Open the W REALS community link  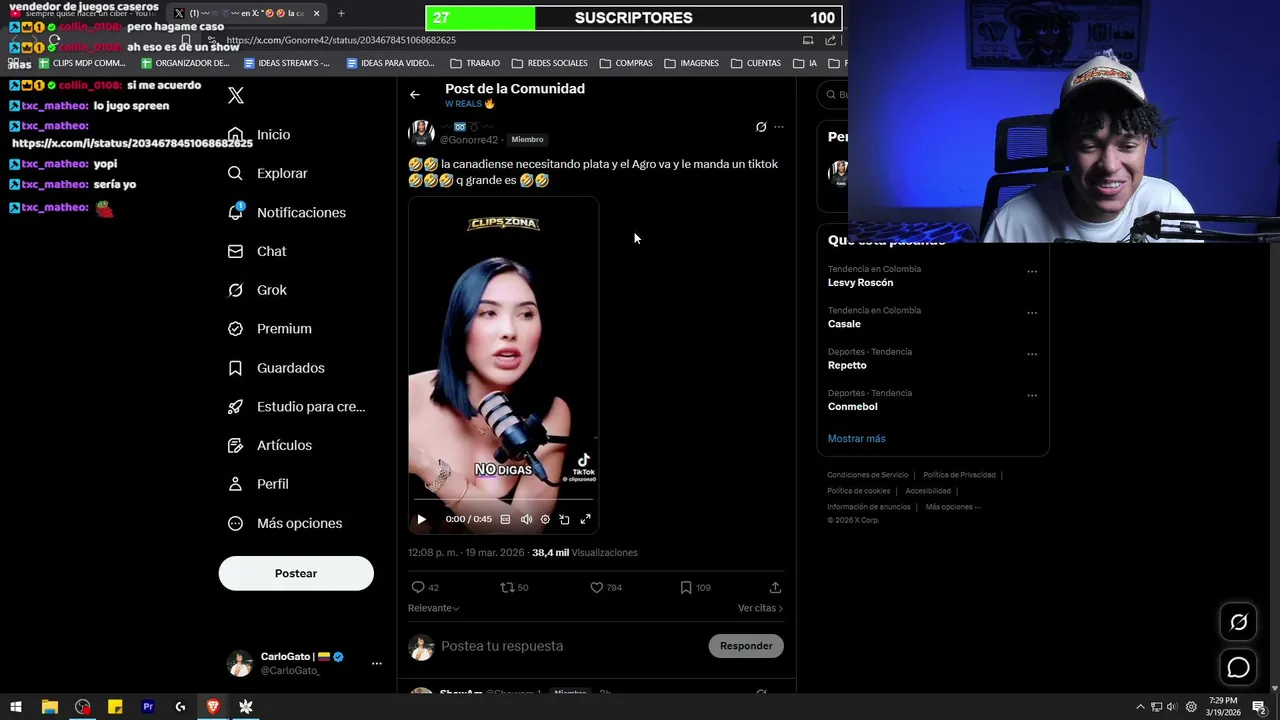[x=470, y=104]
